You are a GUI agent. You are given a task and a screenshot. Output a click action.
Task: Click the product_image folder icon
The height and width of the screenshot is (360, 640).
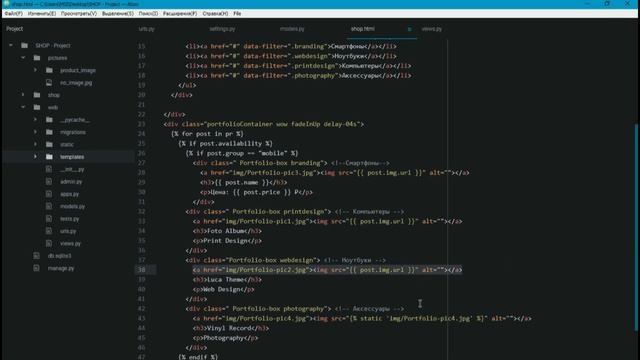(x=49, y=70)
